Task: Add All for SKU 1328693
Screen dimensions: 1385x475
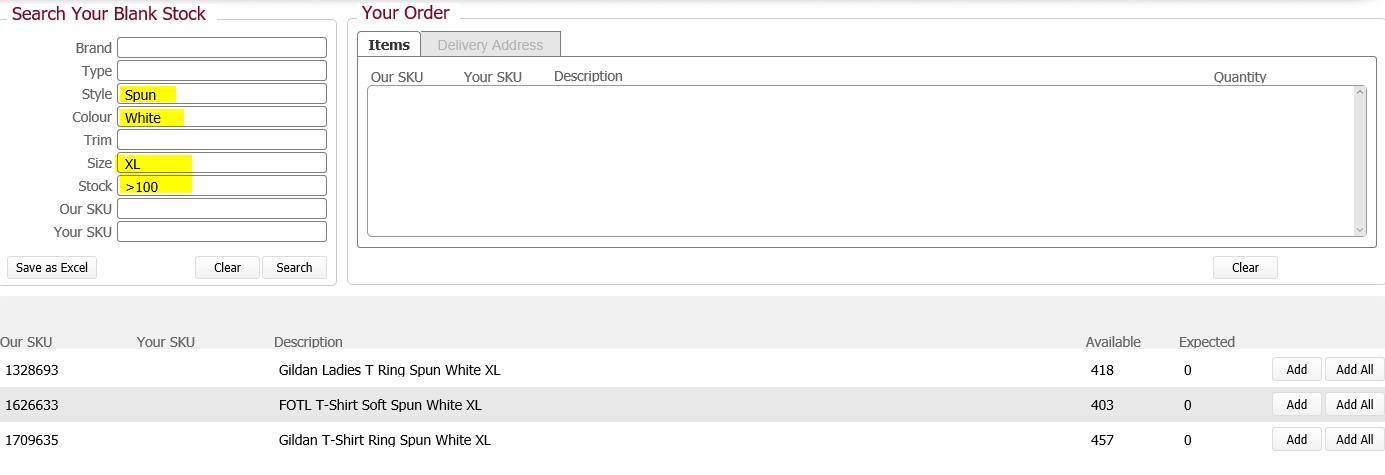Action: (1354, 370)
